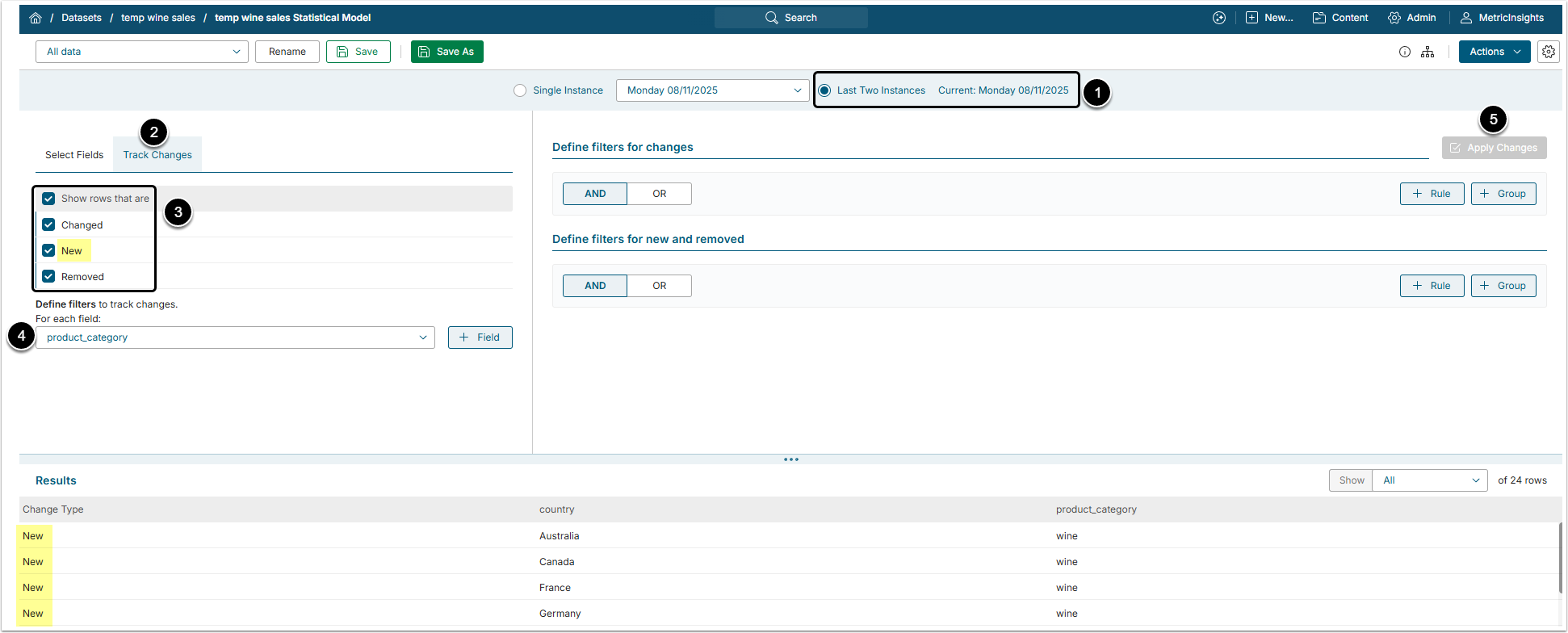The height and width of the screenshot is (633, 1568).
Task: Open the Actions dropdown menu
Action: 1494,52
